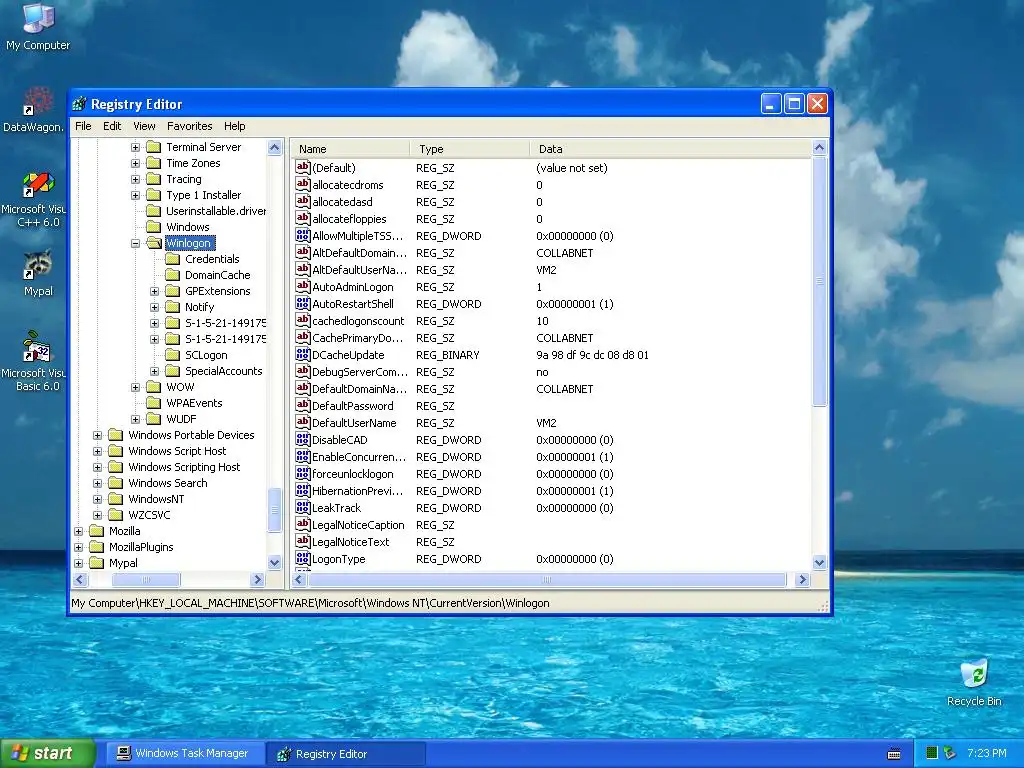The height and width of the screenshot is (768, 1024).
Task: Select the allocatefloppies value name
Action: (x=349, y=219)
